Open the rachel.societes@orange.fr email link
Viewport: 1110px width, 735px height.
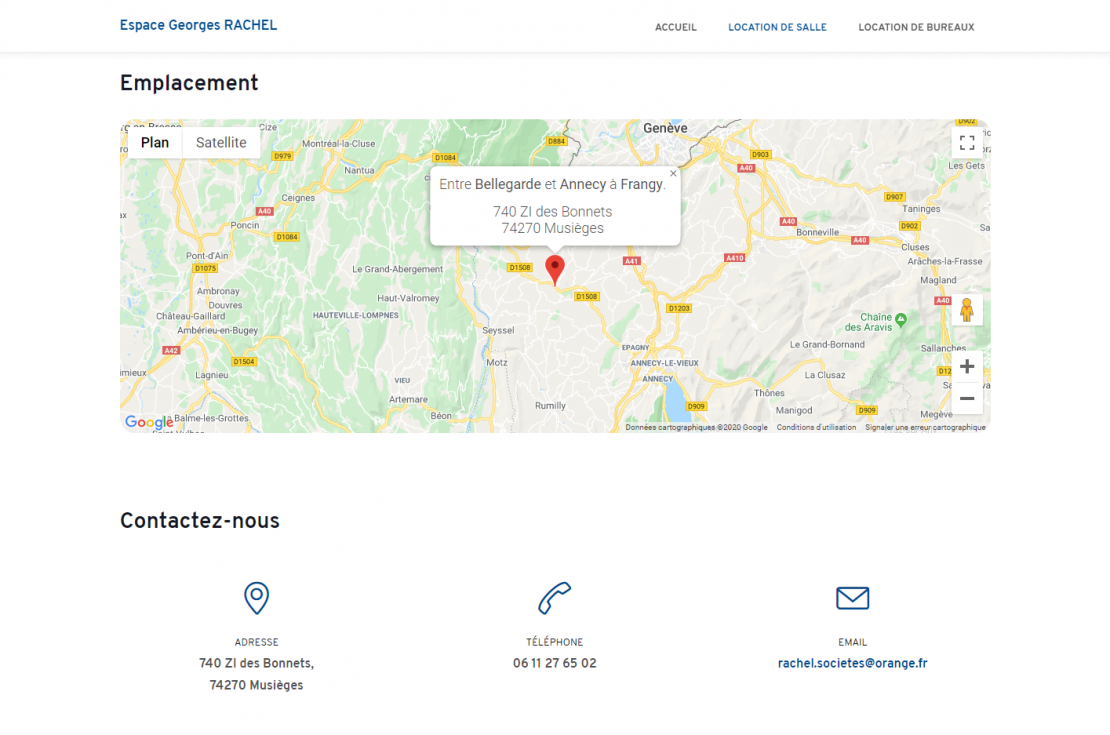coord(852,663)
